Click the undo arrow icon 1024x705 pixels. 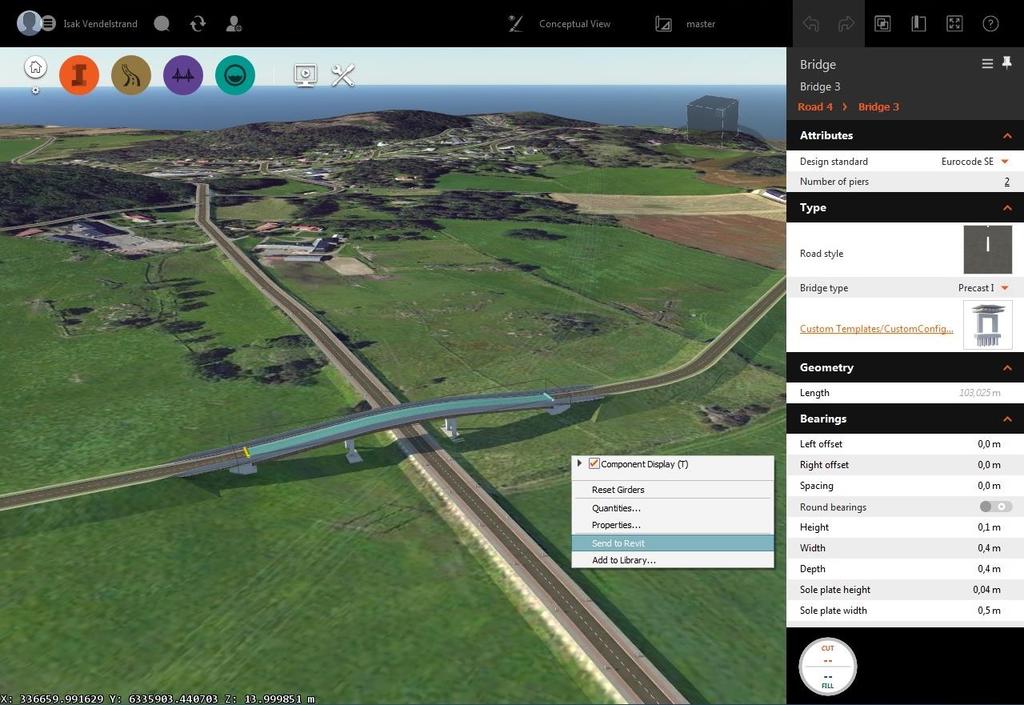coord(810,24)
